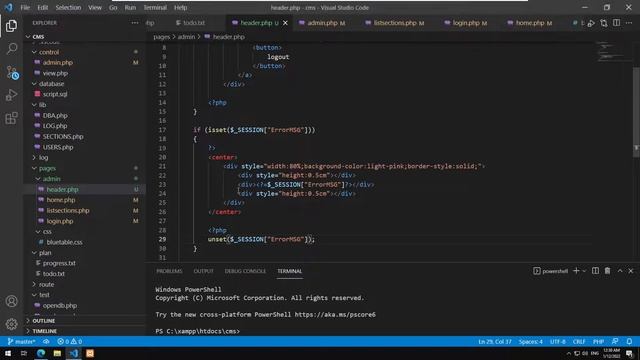Split the terminal panel

pos(596,271)
